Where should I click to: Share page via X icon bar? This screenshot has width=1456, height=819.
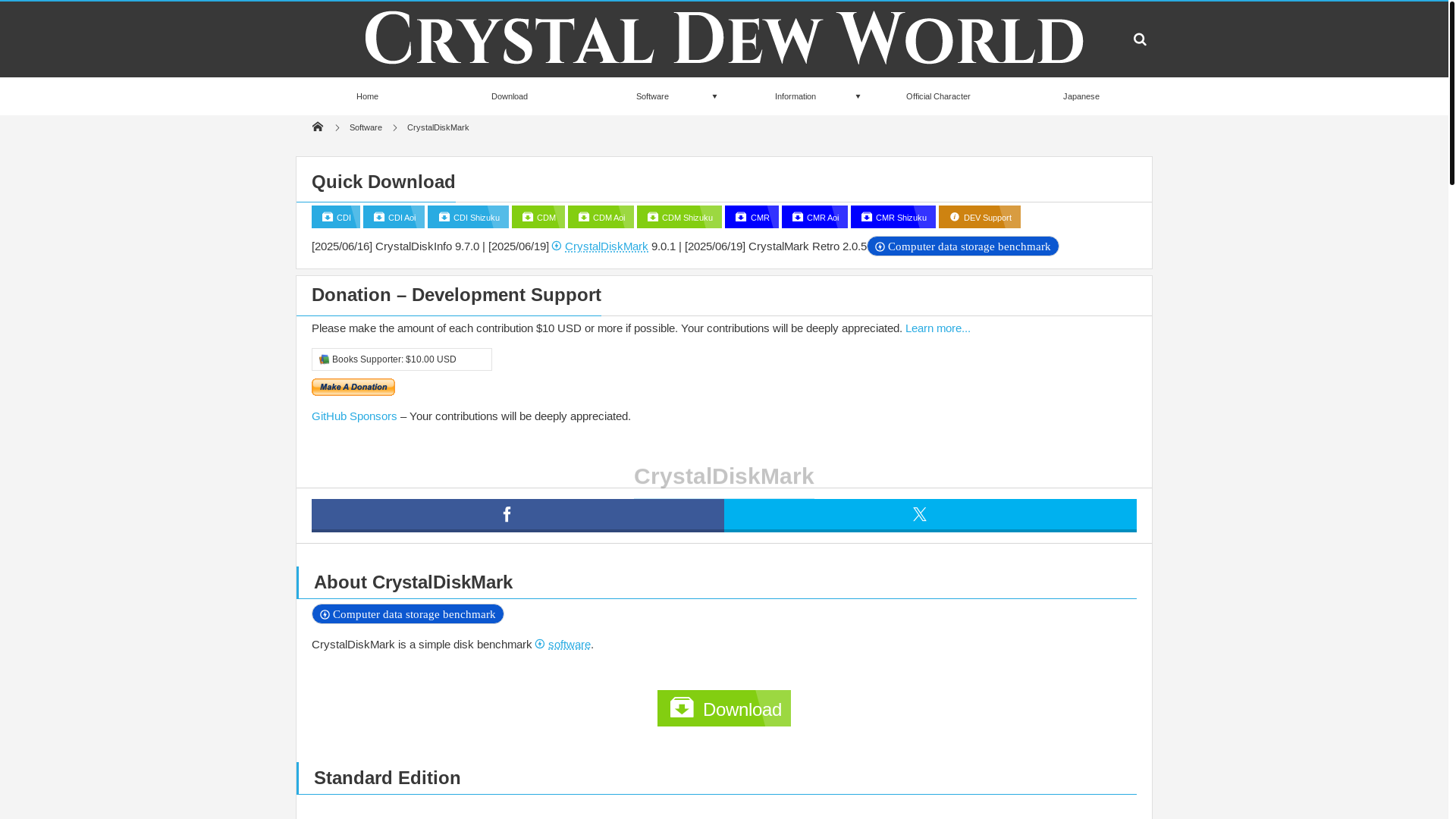(x=930, y=515)
